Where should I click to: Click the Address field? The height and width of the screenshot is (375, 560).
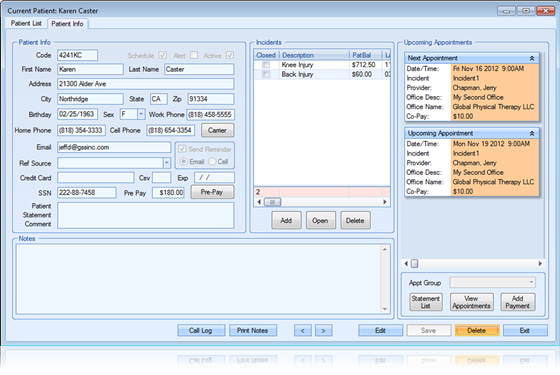145,84
